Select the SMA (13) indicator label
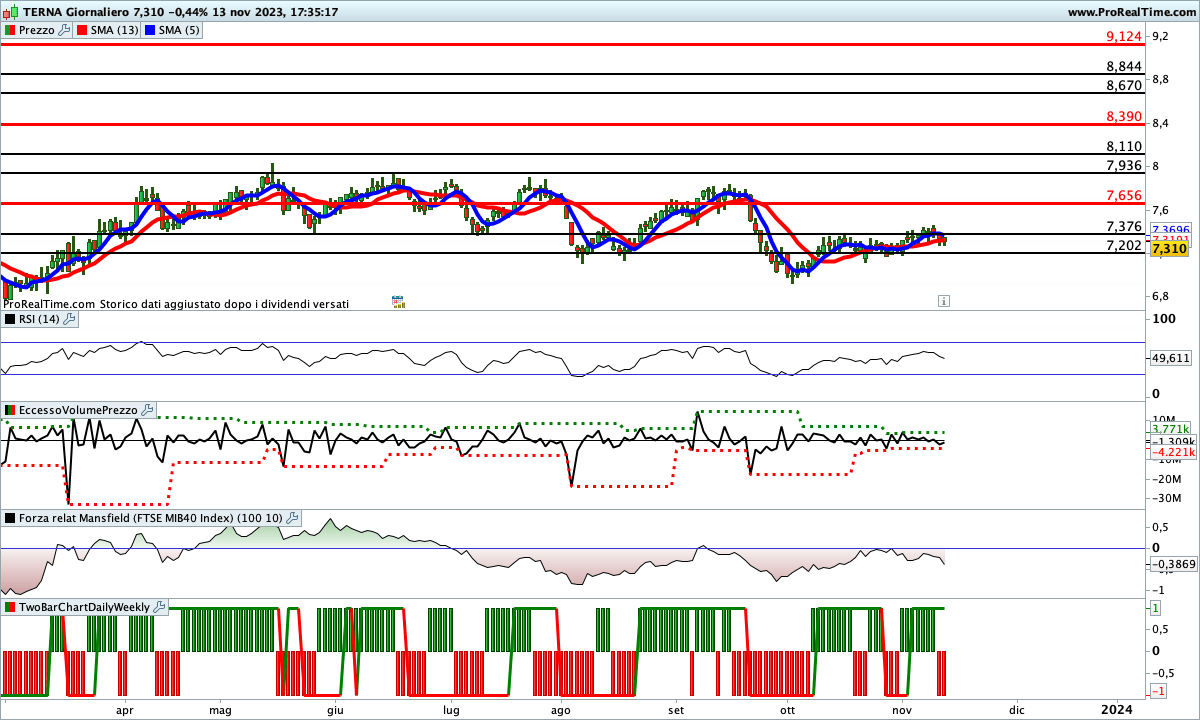 (x=114, y=30)
